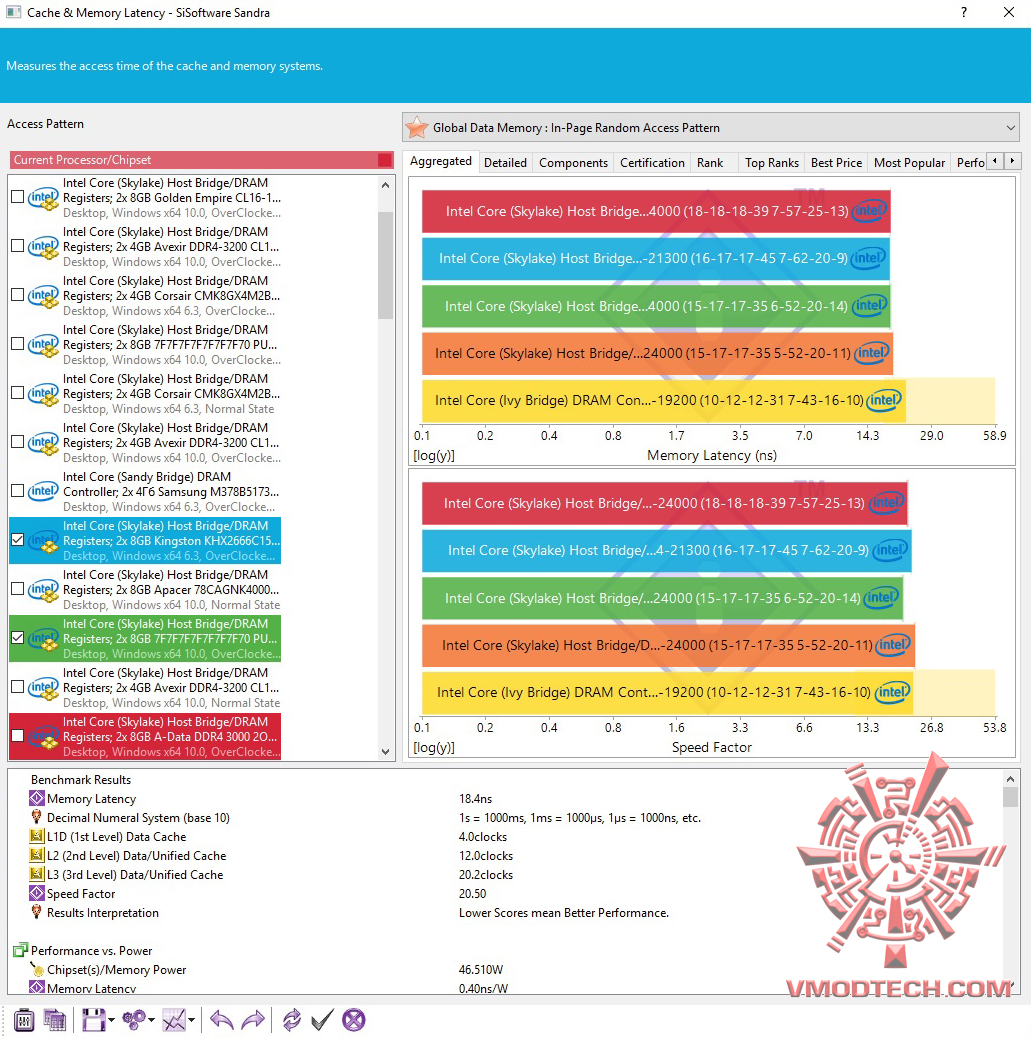The height and width of the screenshot is (1038, 1031).
Task: Check the Corsair CMK8GX4M2B OverClocked entry checkbox
Action: pyautogui.click(x=18, y=295)
